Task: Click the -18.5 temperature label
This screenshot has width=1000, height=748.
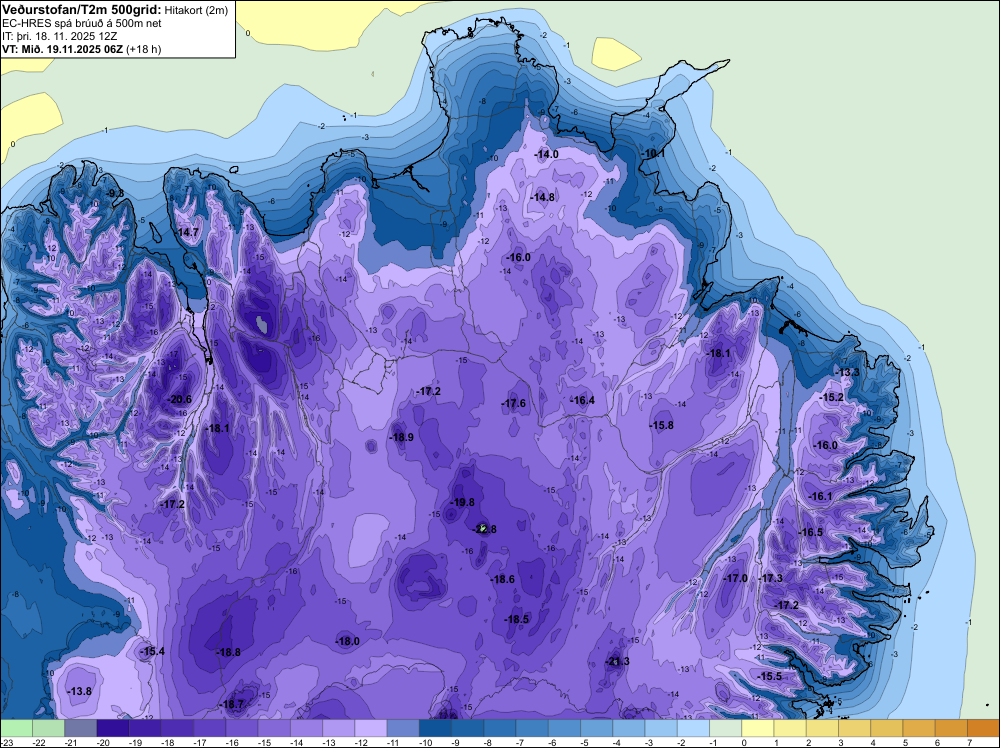Action: pos(517,619)
